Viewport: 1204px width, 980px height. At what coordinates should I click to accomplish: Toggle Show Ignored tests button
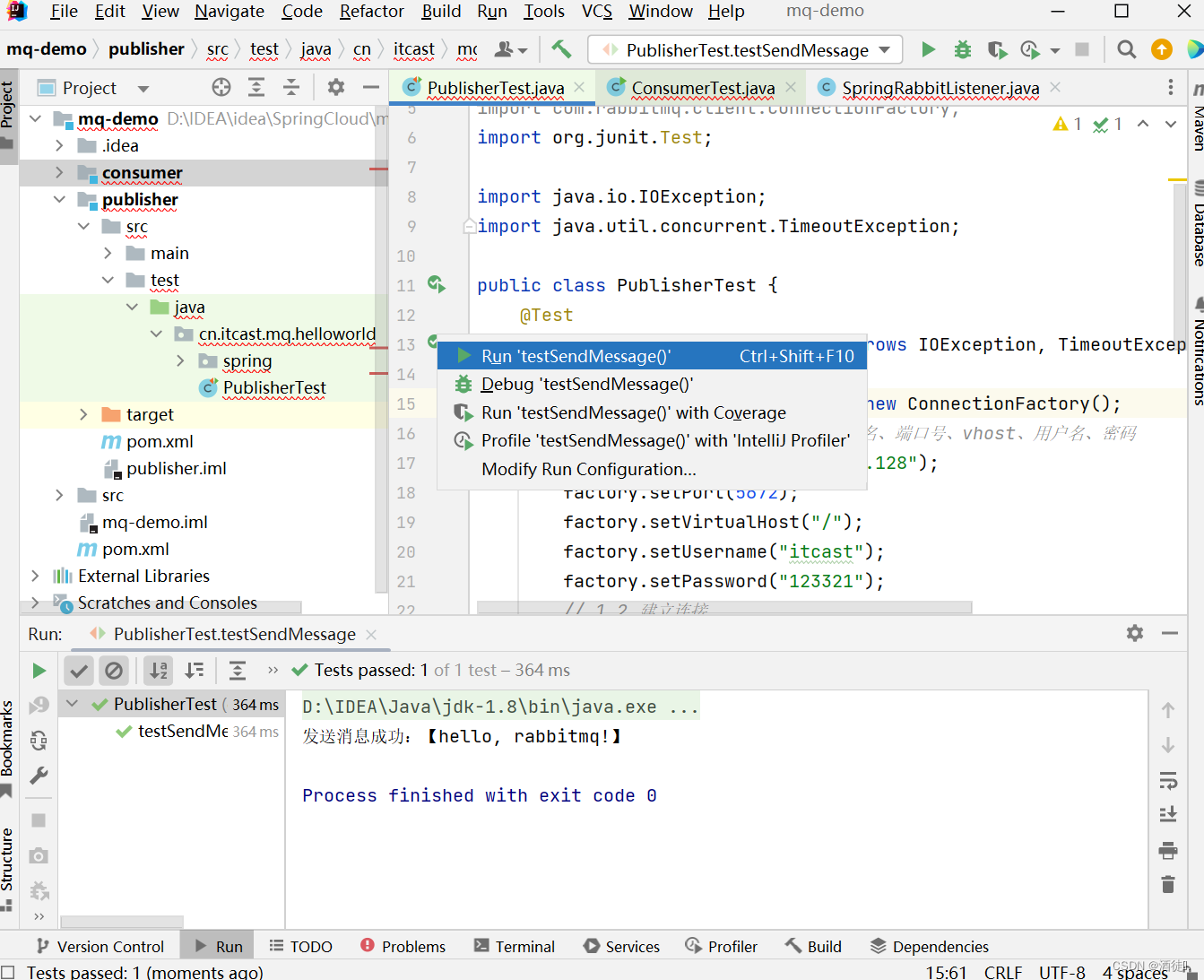click(113, 671)
